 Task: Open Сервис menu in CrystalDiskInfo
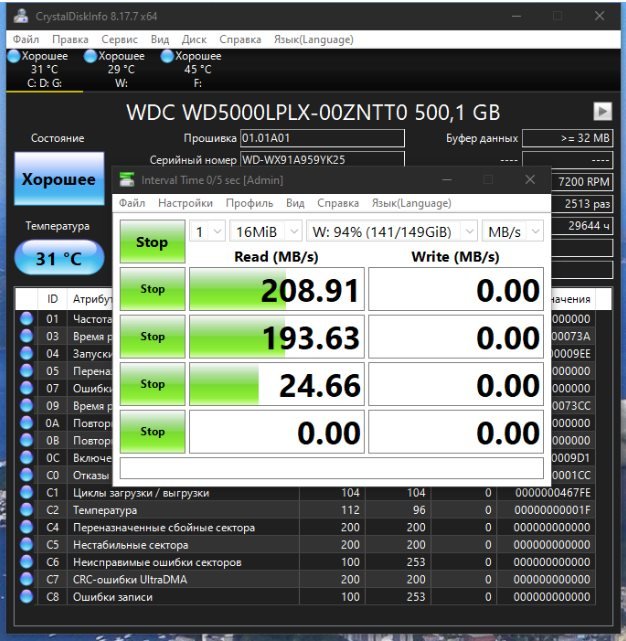(119, 39)
